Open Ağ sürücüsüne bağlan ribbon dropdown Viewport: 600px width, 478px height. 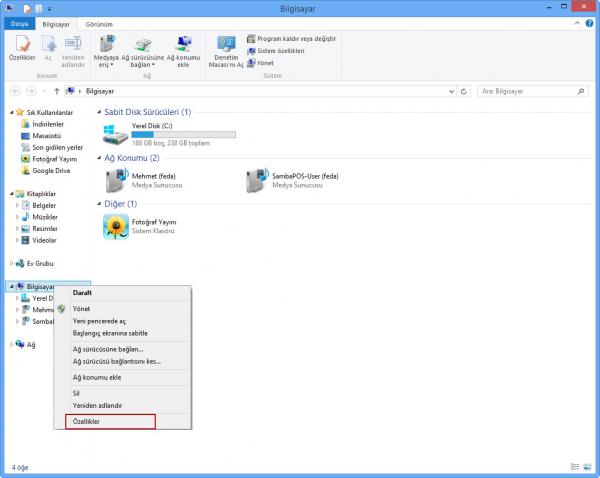point(143,51)
